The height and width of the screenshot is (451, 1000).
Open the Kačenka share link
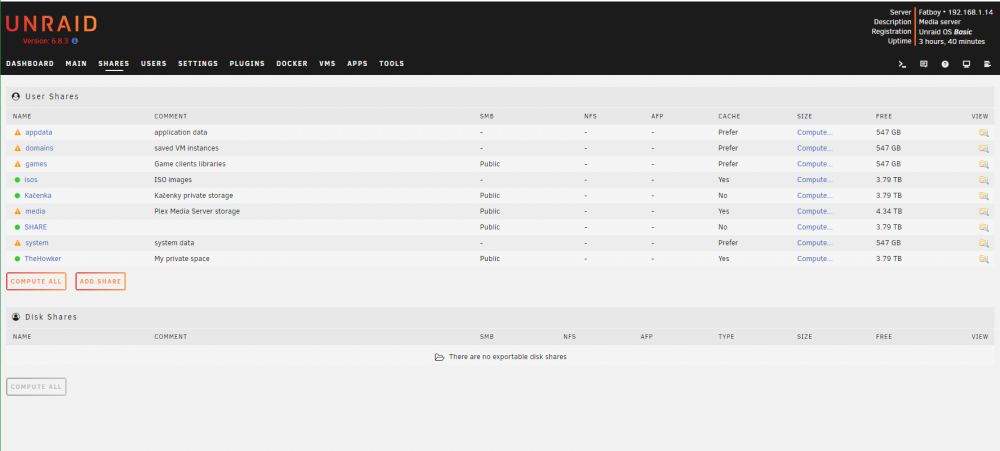tap(38, 196)
